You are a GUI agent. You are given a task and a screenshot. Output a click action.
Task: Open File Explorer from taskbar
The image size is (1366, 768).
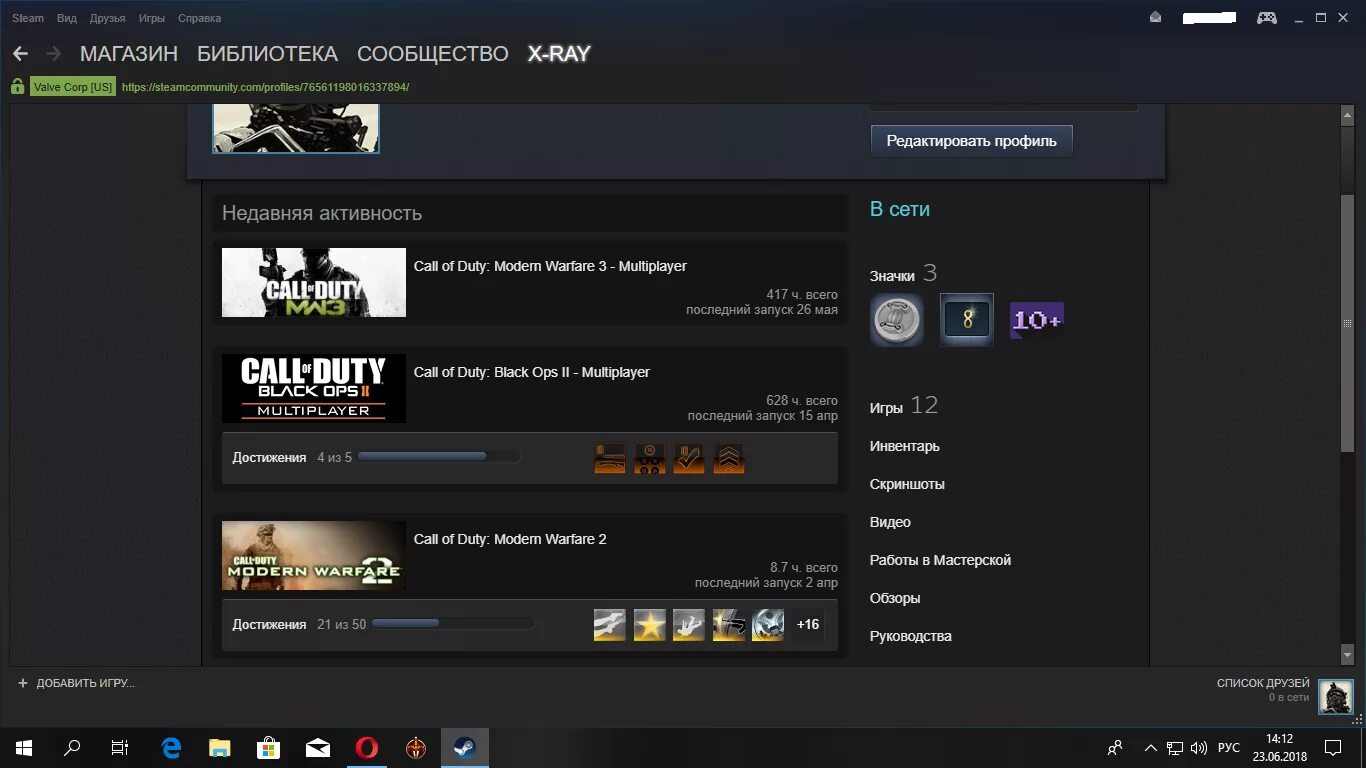pos(220,748)
